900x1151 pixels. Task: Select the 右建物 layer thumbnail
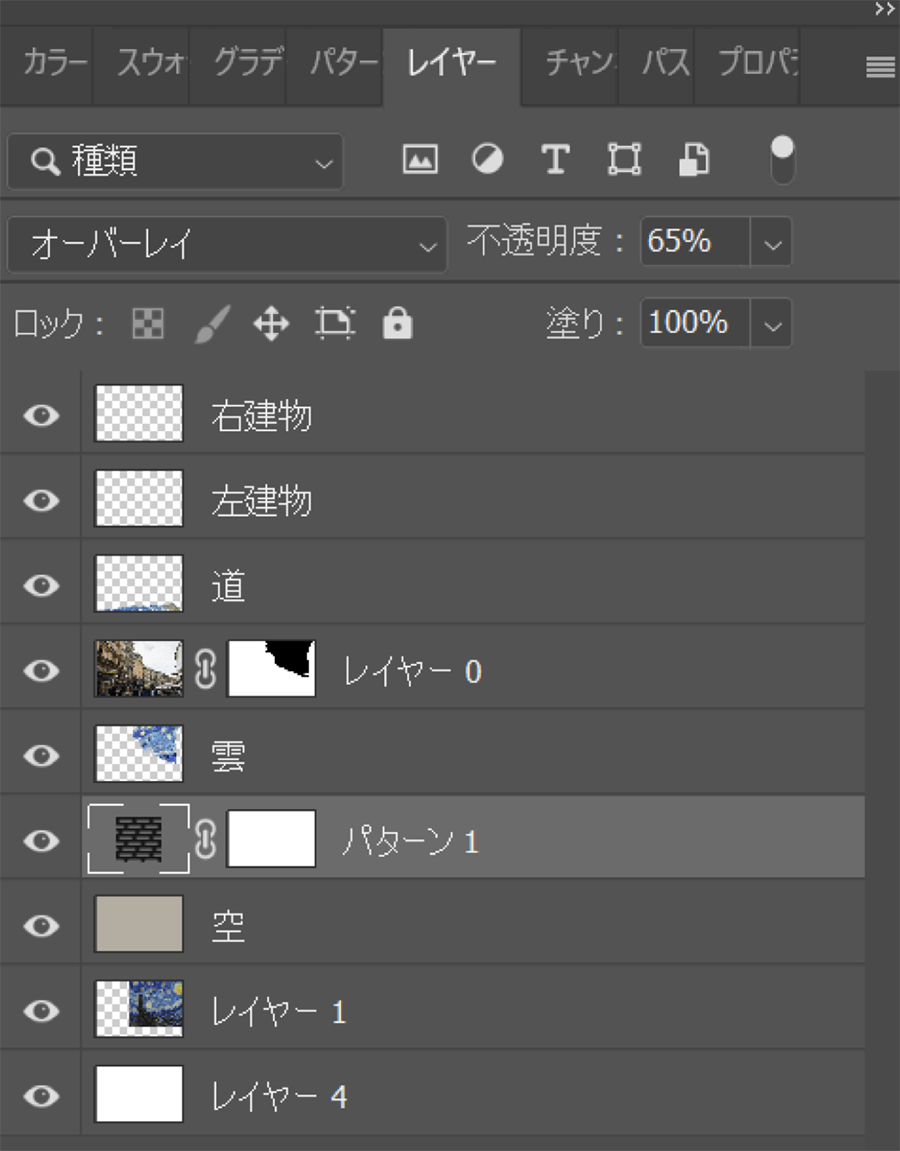[x=139, y=413]
